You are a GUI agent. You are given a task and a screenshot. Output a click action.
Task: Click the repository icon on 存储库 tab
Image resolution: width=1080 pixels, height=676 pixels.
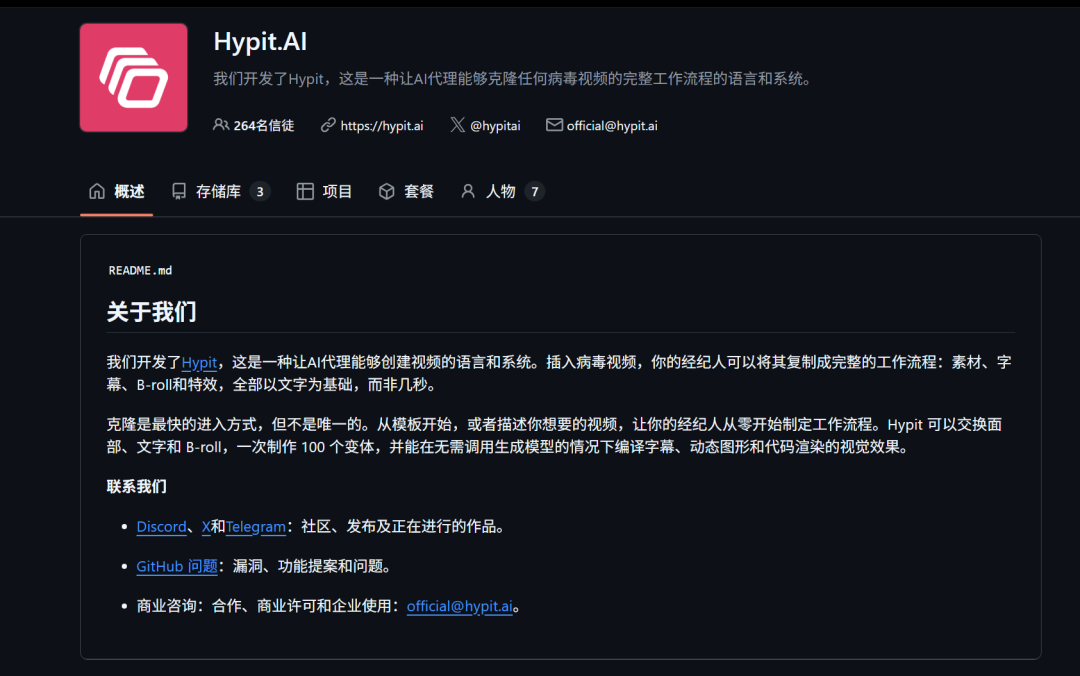[179, 191]
